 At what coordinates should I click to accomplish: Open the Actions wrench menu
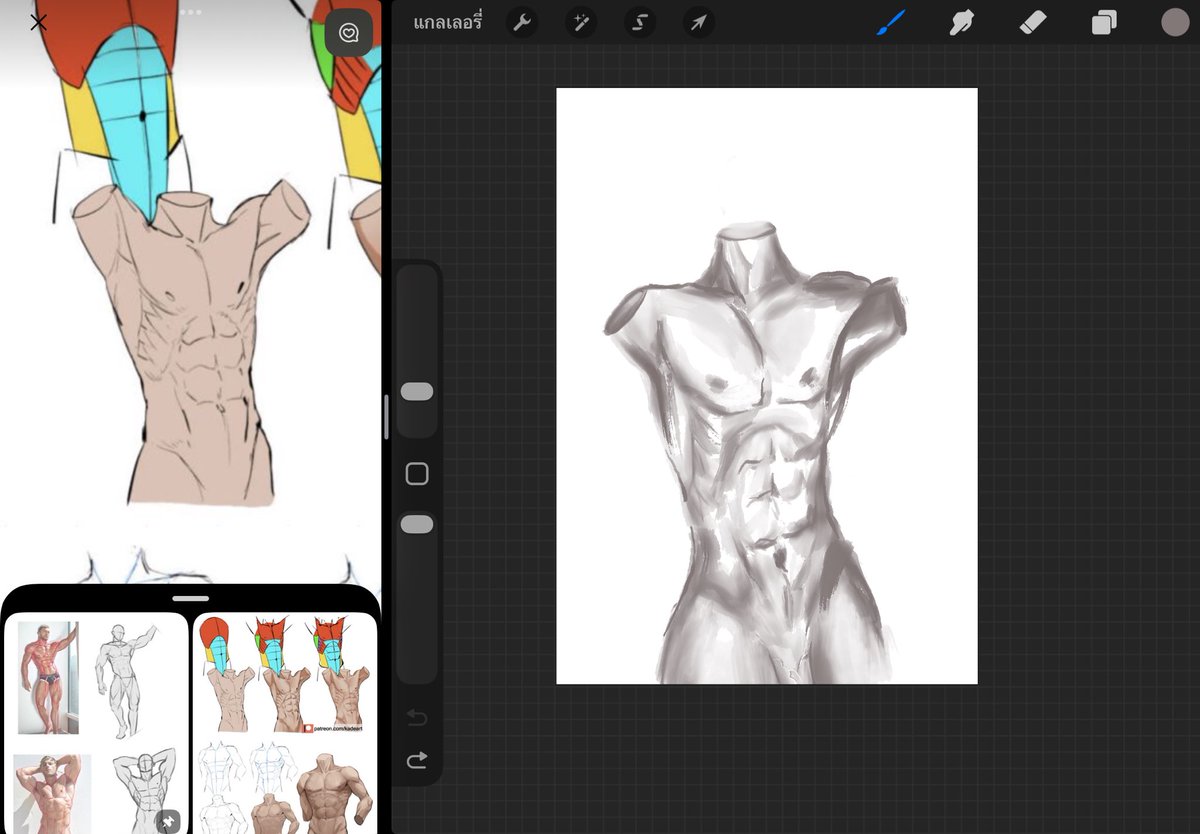pyautogui.click(x=521, y=22)
